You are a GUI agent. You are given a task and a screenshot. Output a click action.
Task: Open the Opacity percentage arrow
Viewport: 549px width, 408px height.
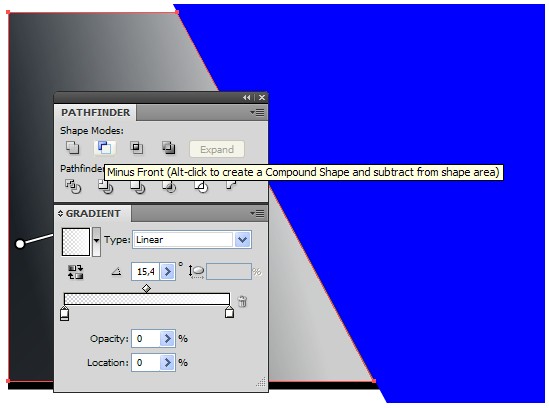pos(167,339)
